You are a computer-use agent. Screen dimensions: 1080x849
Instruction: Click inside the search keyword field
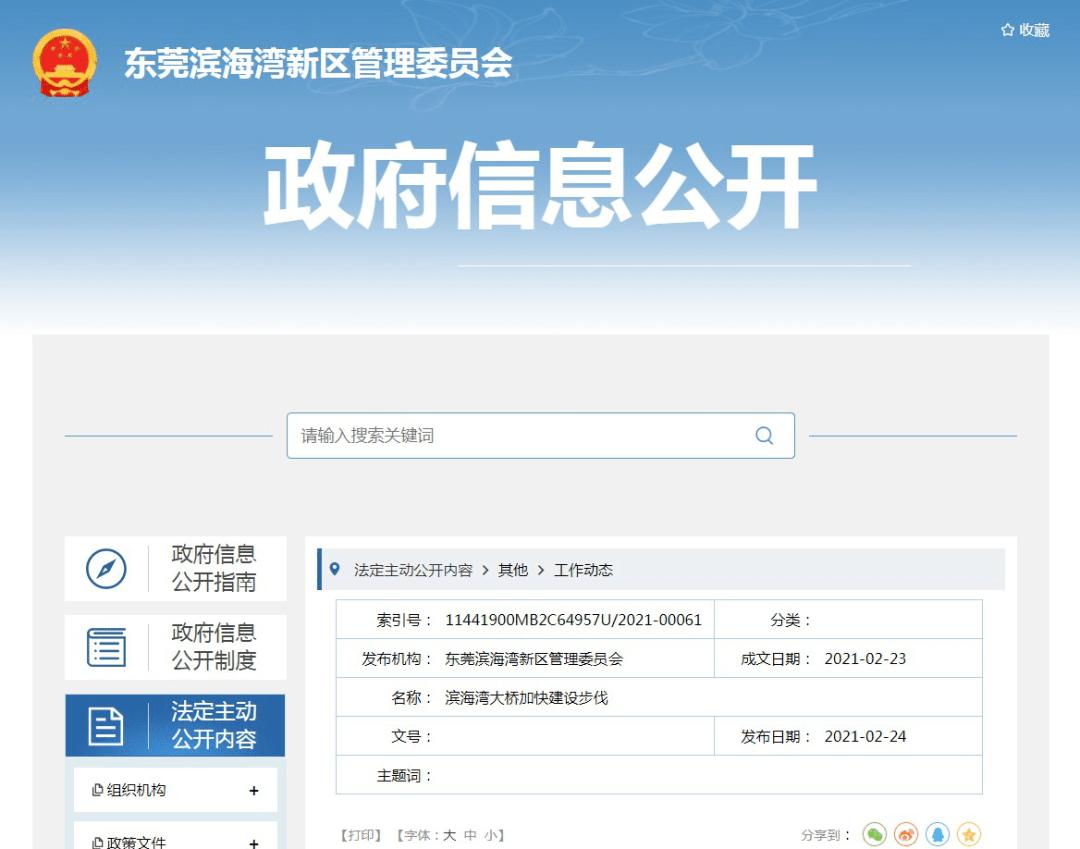coord(500,435)
